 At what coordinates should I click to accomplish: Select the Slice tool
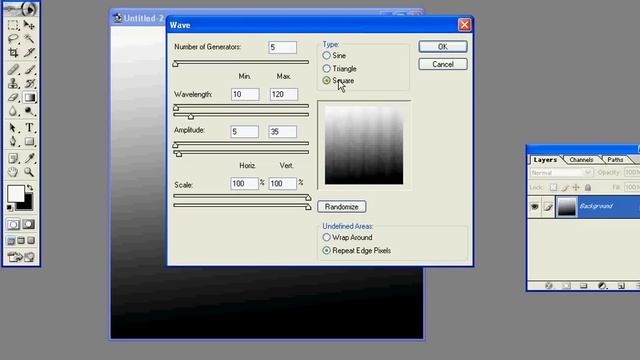click(29, 52)
